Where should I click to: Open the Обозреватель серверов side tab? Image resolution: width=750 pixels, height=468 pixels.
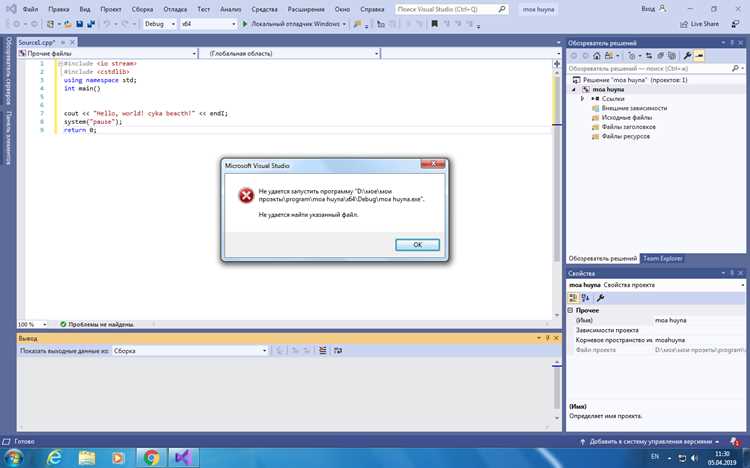point(8,71)
